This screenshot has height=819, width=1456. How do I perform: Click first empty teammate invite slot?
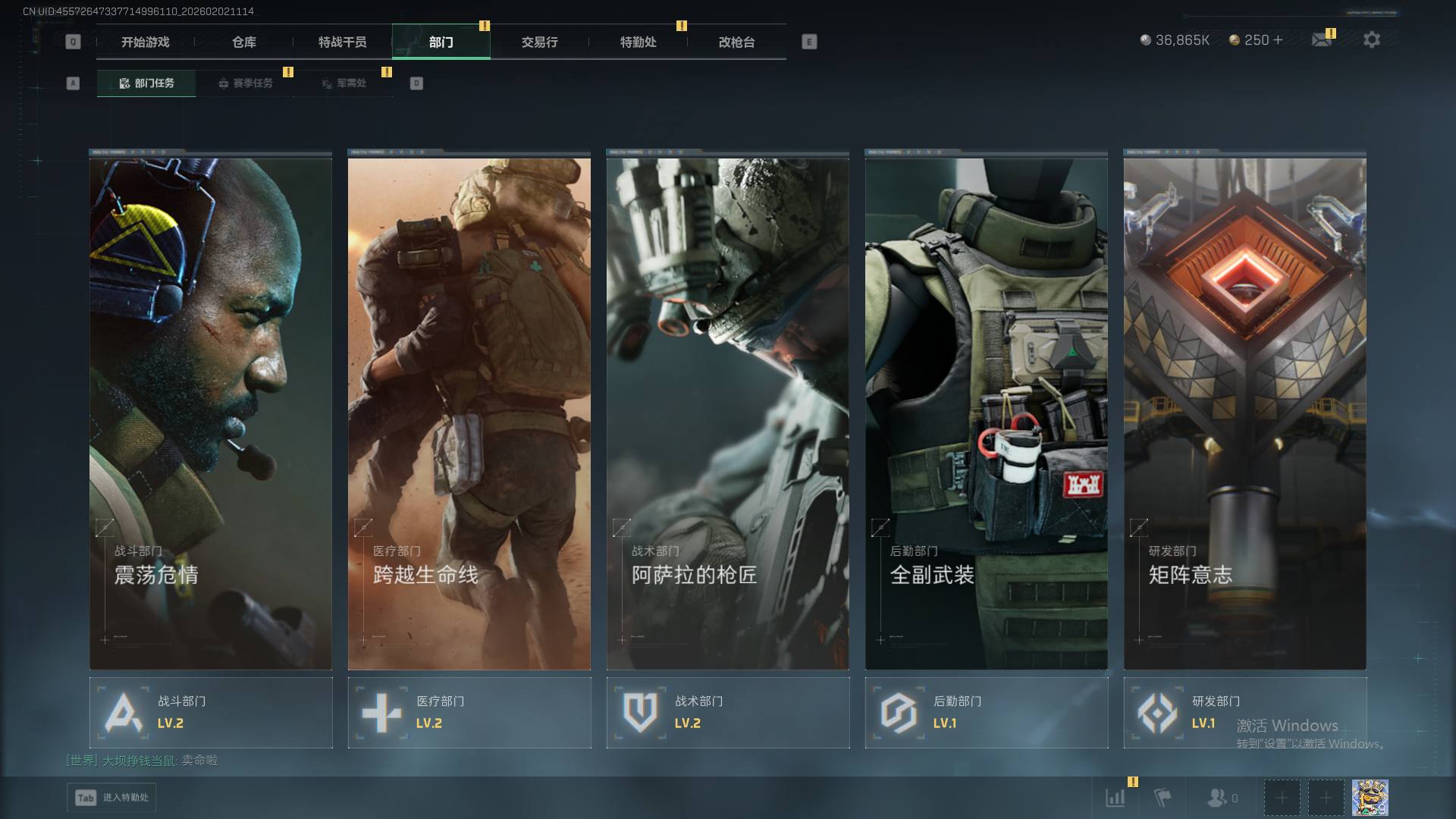(1282, 798)
